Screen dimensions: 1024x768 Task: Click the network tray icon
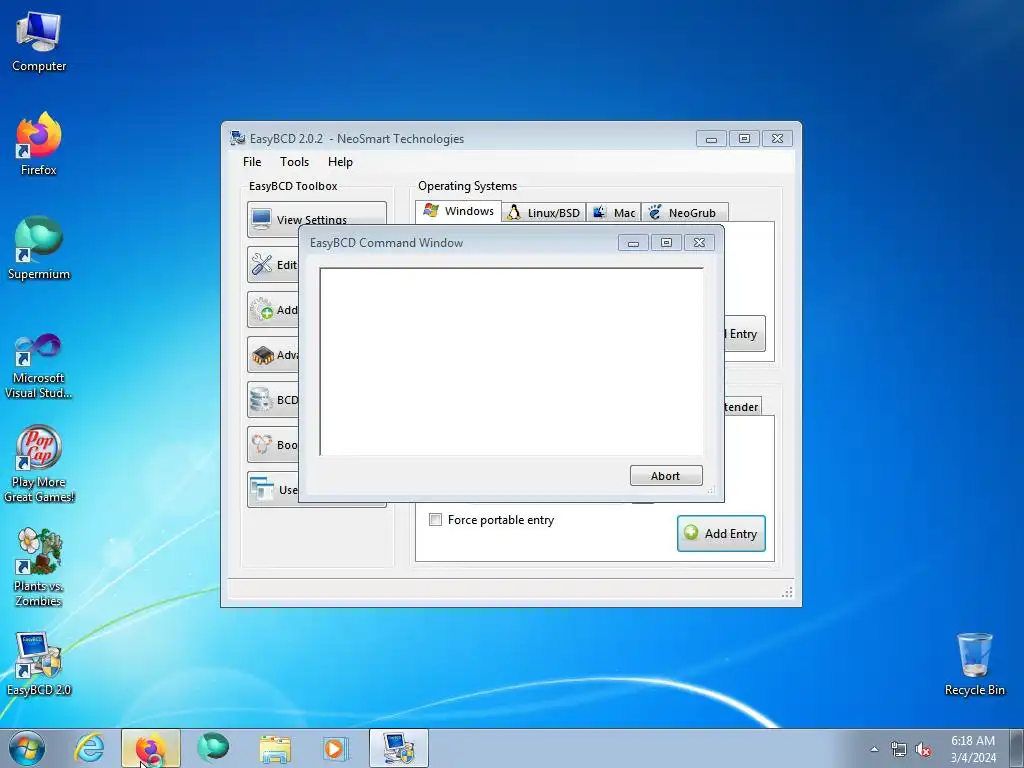coord(899,749)
